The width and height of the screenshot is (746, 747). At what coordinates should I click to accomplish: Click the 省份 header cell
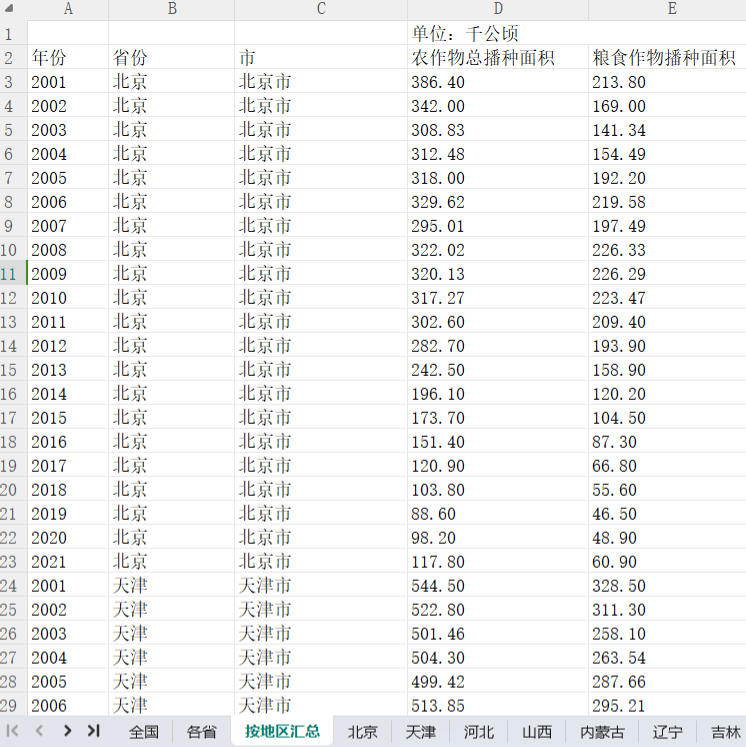(171, 58)
